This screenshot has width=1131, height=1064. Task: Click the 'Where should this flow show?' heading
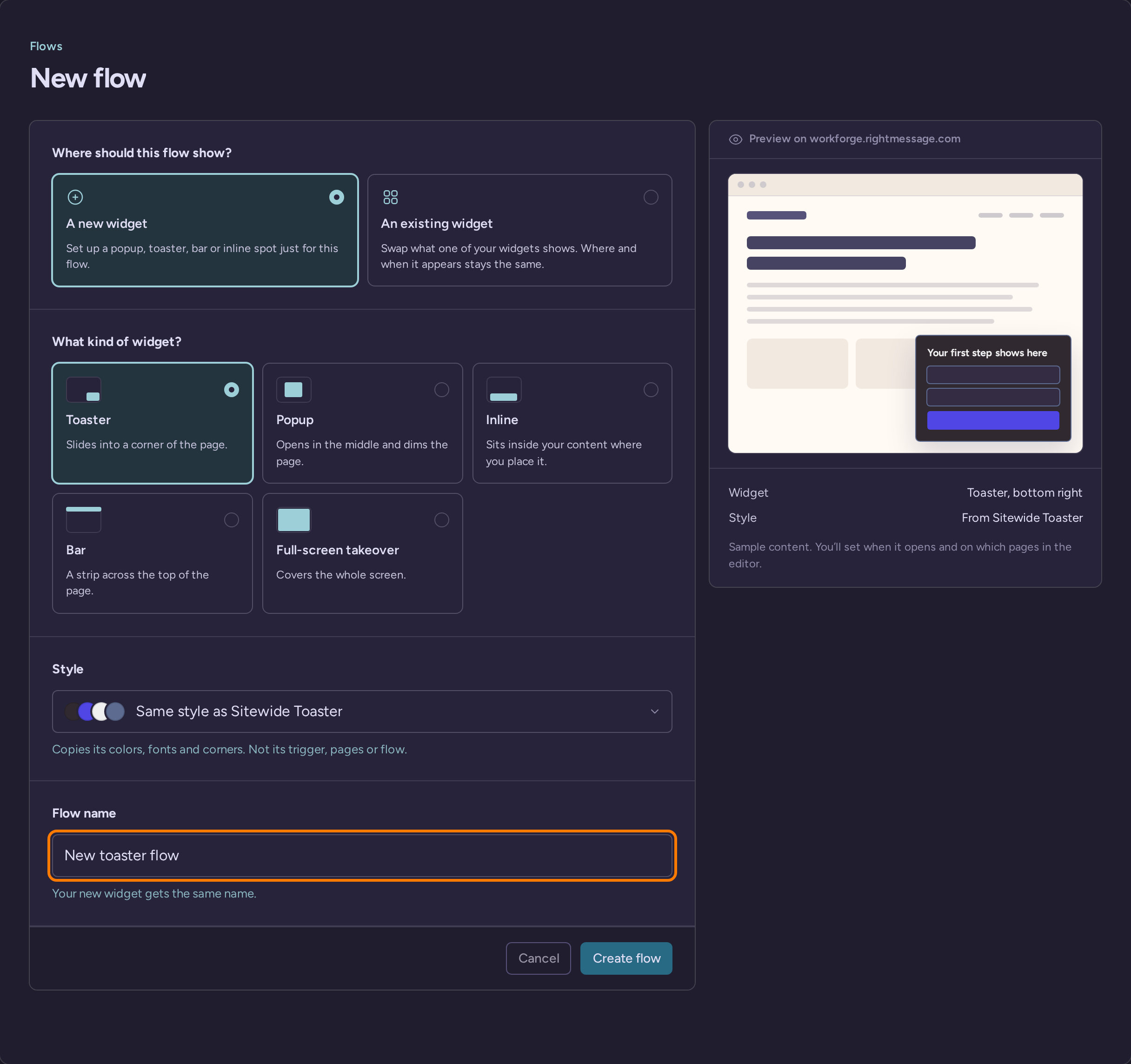coord(142,153)
